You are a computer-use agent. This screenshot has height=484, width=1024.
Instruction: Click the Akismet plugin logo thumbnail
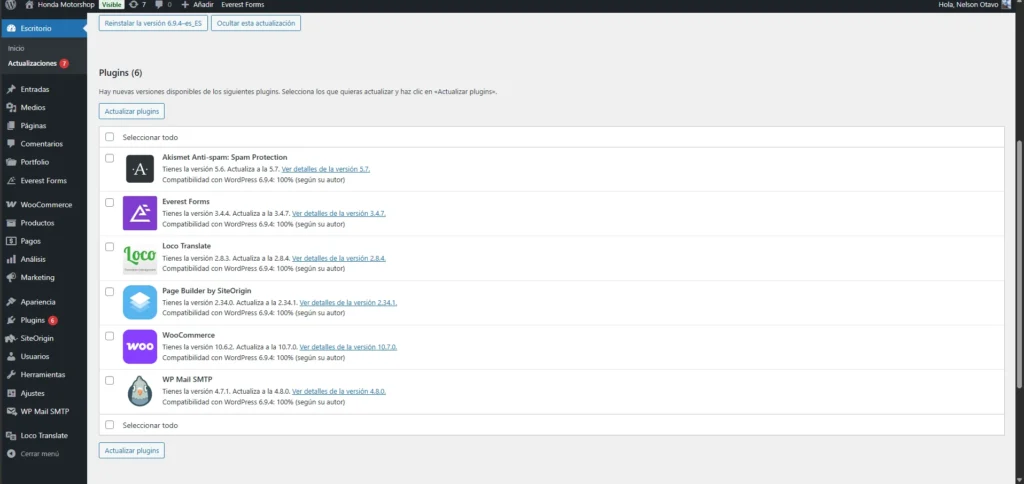coord(140,169)
